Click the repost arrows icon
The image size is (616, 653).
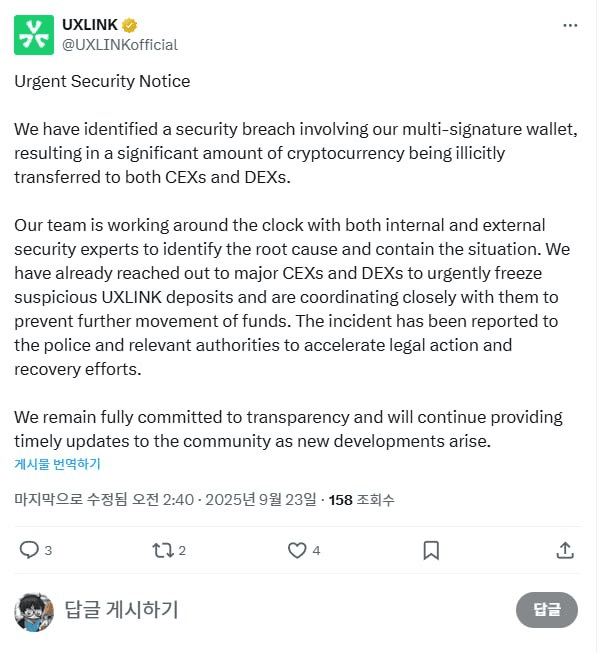[x=163, y=550]
